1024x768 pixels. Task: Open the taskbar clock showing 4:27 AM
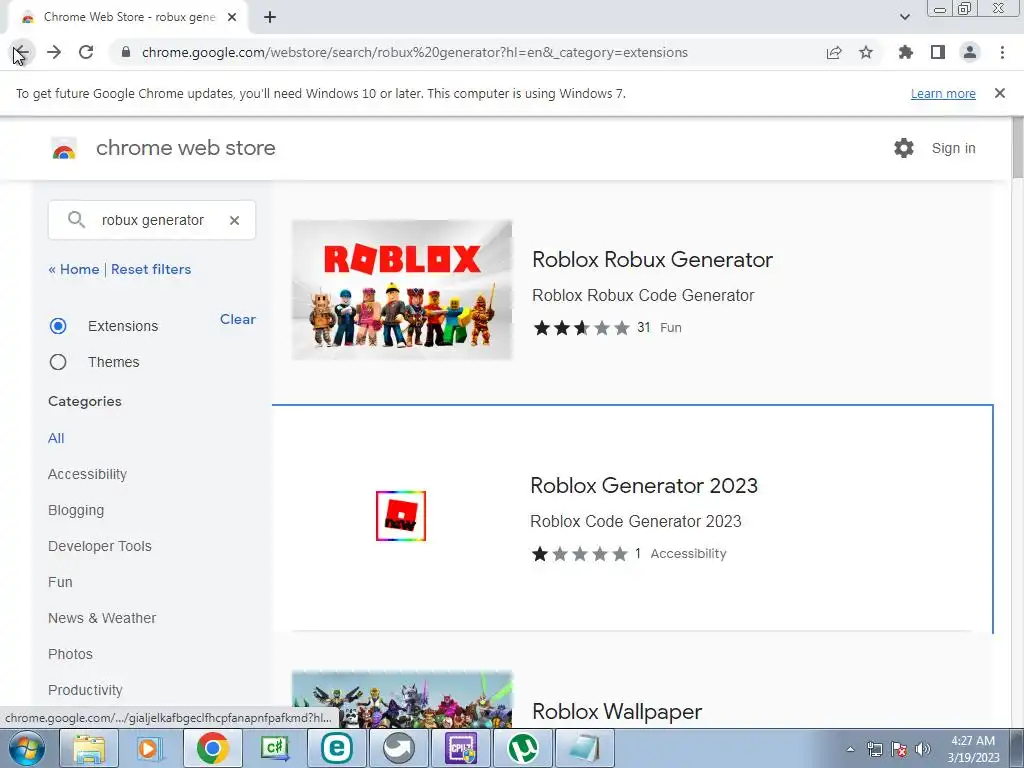[x=973, y=749]
